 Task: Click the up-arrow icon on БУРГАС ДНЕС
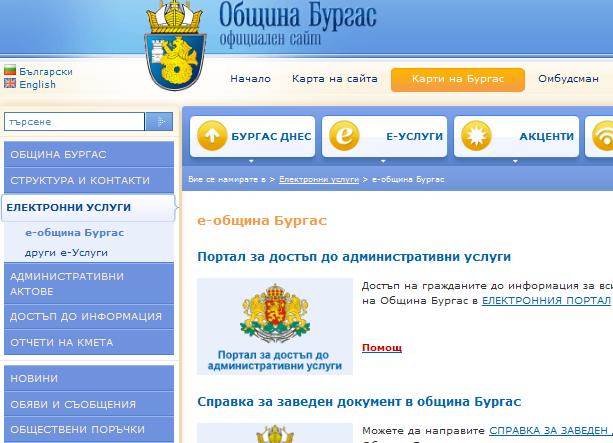click(x=212, y=136)
